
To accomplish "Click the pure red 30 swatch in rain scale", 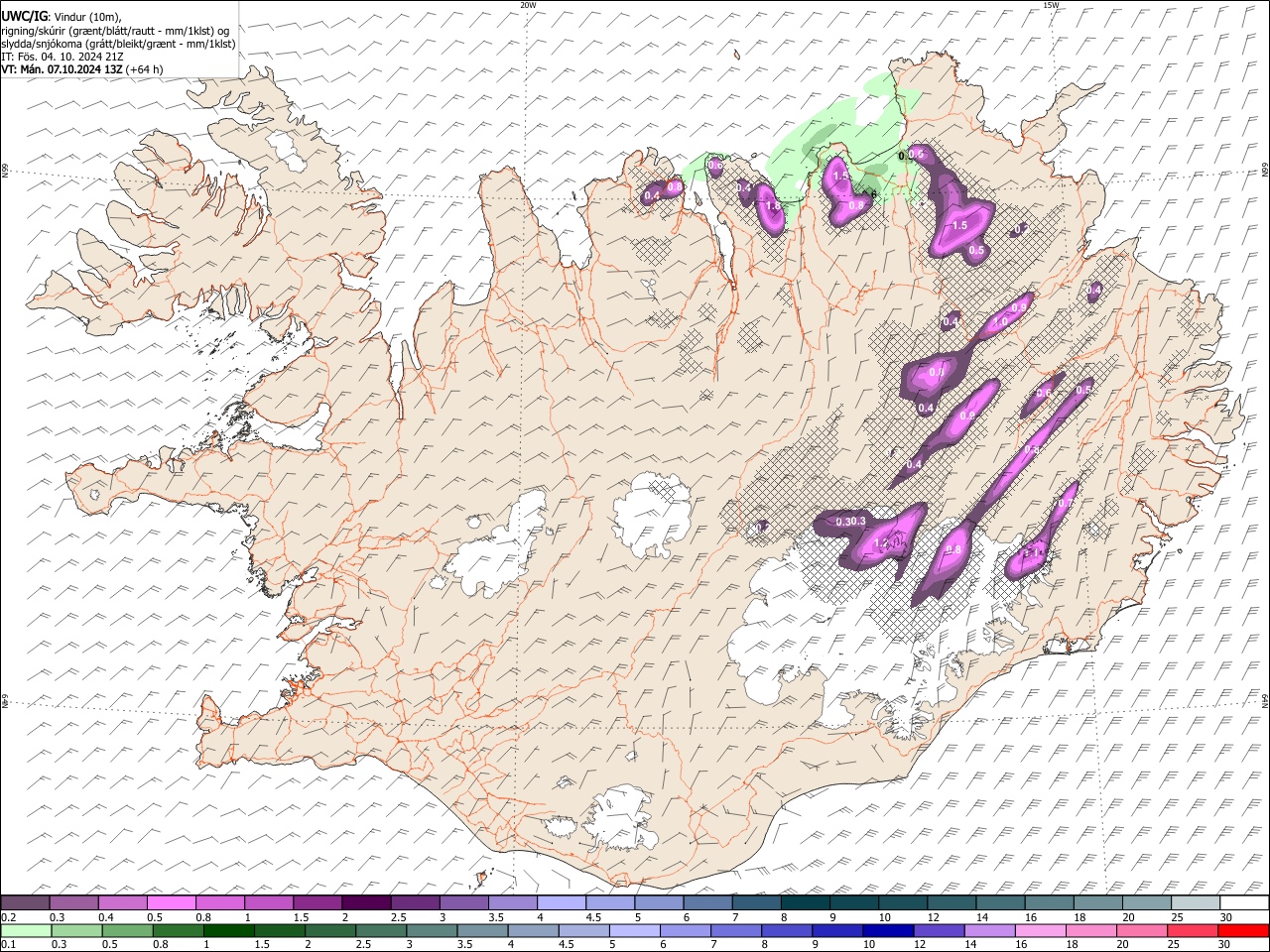I will click(x=1244, y=930).
